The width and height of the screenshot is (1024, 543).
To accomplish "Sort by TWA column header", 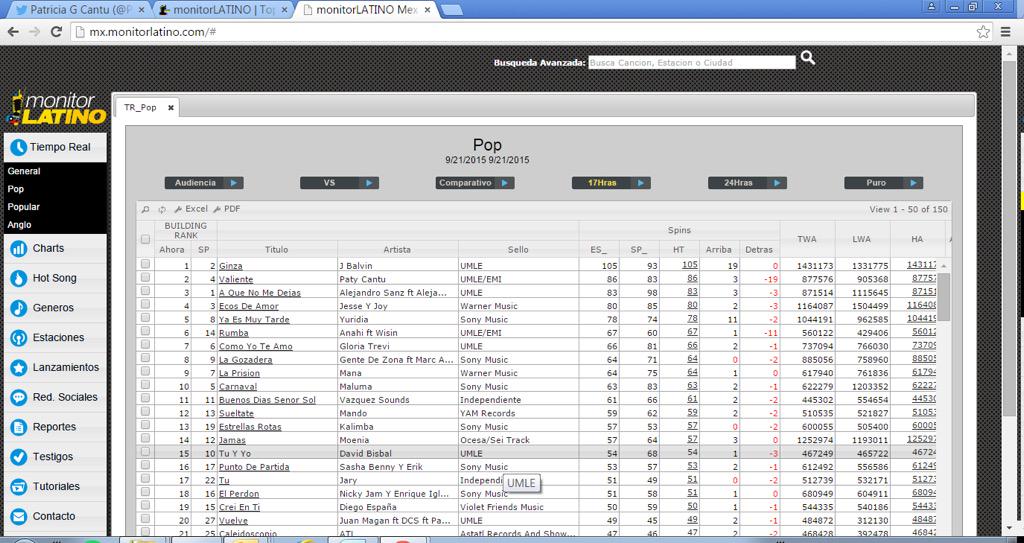I will pyautogui.click(x=807, y=239).
